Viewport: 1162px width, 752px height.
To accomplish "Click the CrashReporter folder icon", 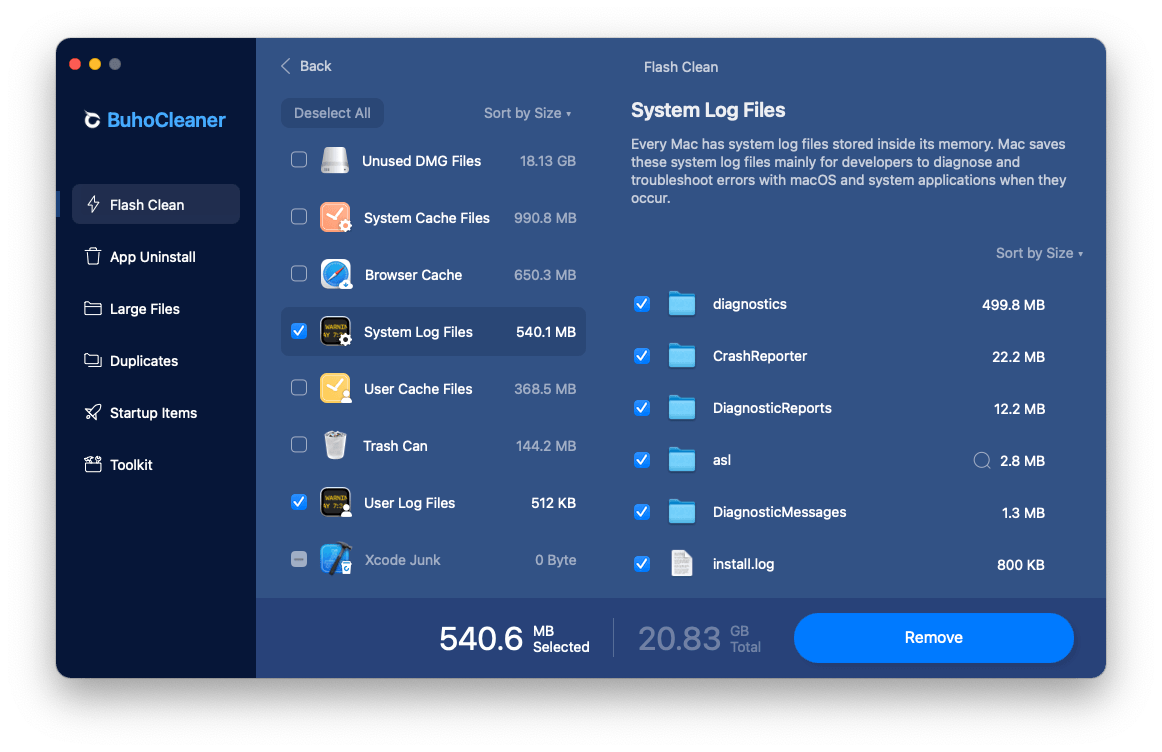I will tap(682, 356).
